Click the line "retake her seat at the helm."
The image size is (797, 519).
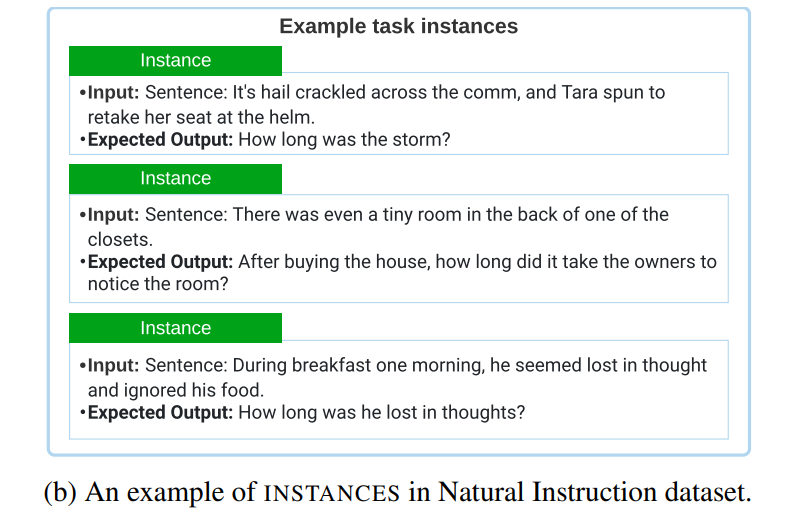201,117
